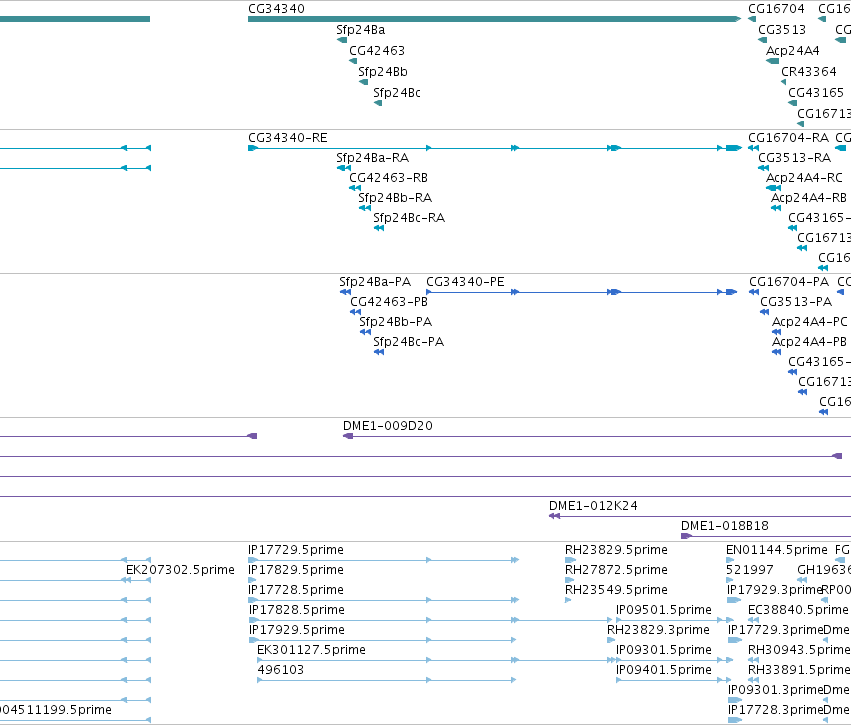Select the CG34340 gene bar
Viewport: 851px width, 725px height.
[494, 19]
